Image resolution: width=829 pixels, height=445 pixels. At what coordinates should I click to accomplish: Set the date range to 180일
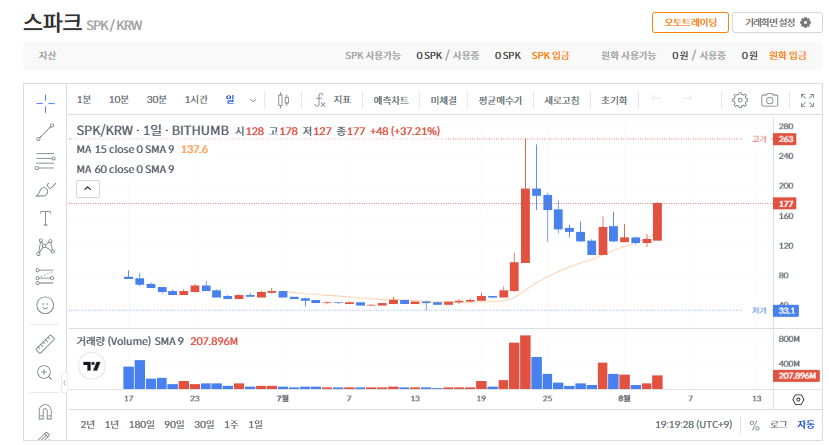[x=141, y=424]
